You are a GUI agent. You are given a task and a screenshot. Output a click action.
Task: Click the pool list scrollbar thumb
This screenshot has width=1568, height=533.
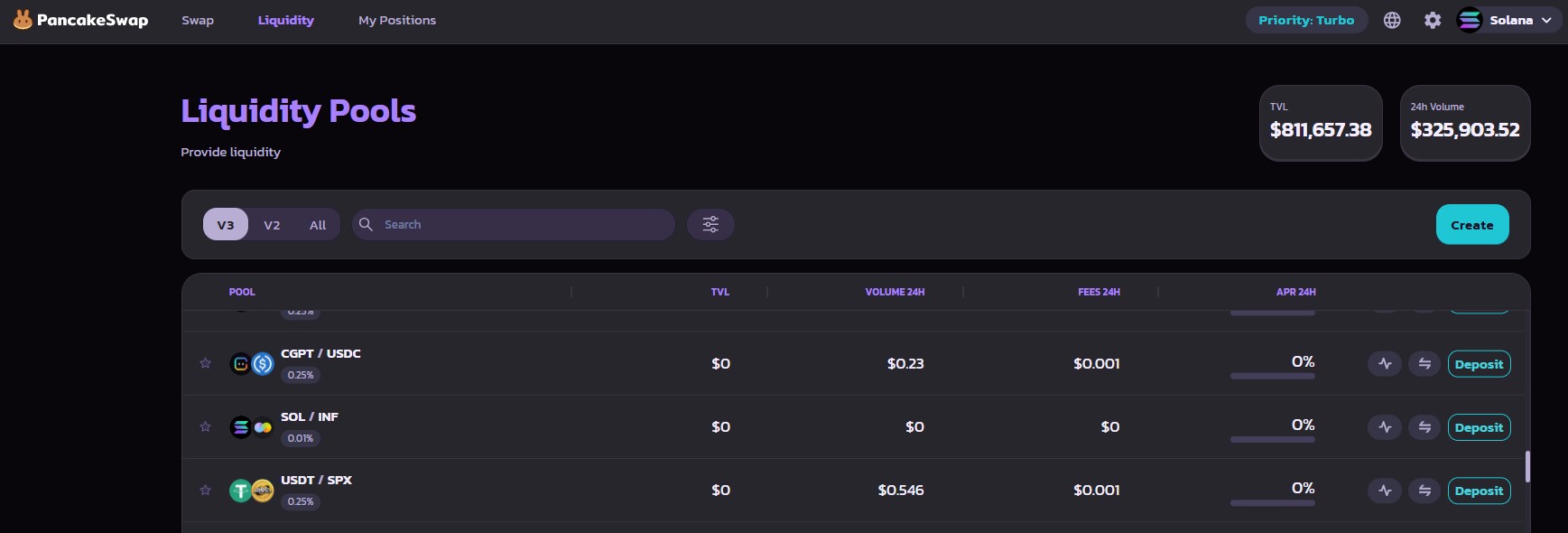click(x=1527, y=466)
